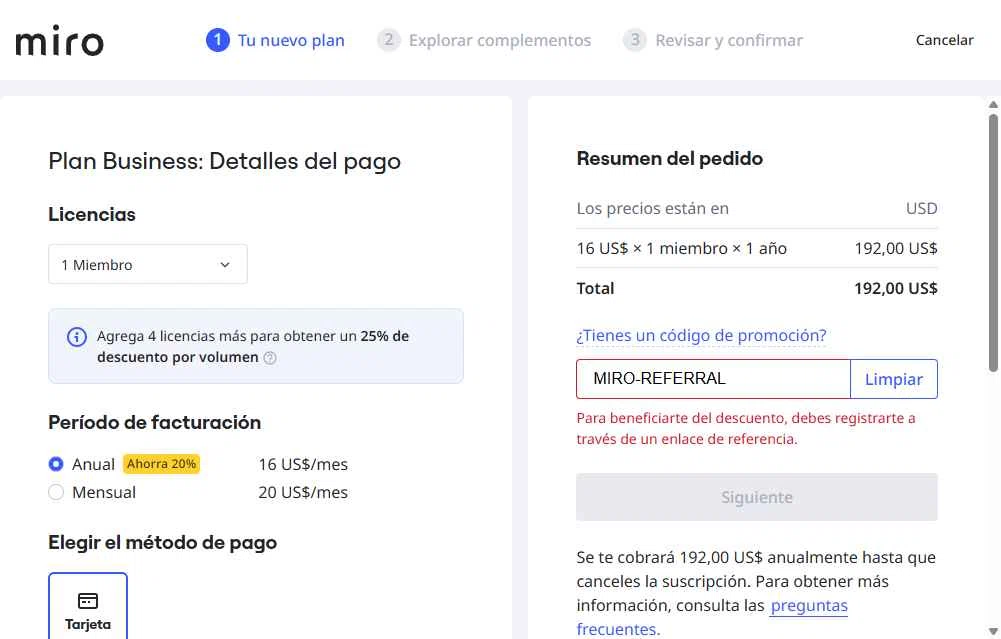
Task: Click the Ahorra 20% badge
Action: tap(162, 464)
